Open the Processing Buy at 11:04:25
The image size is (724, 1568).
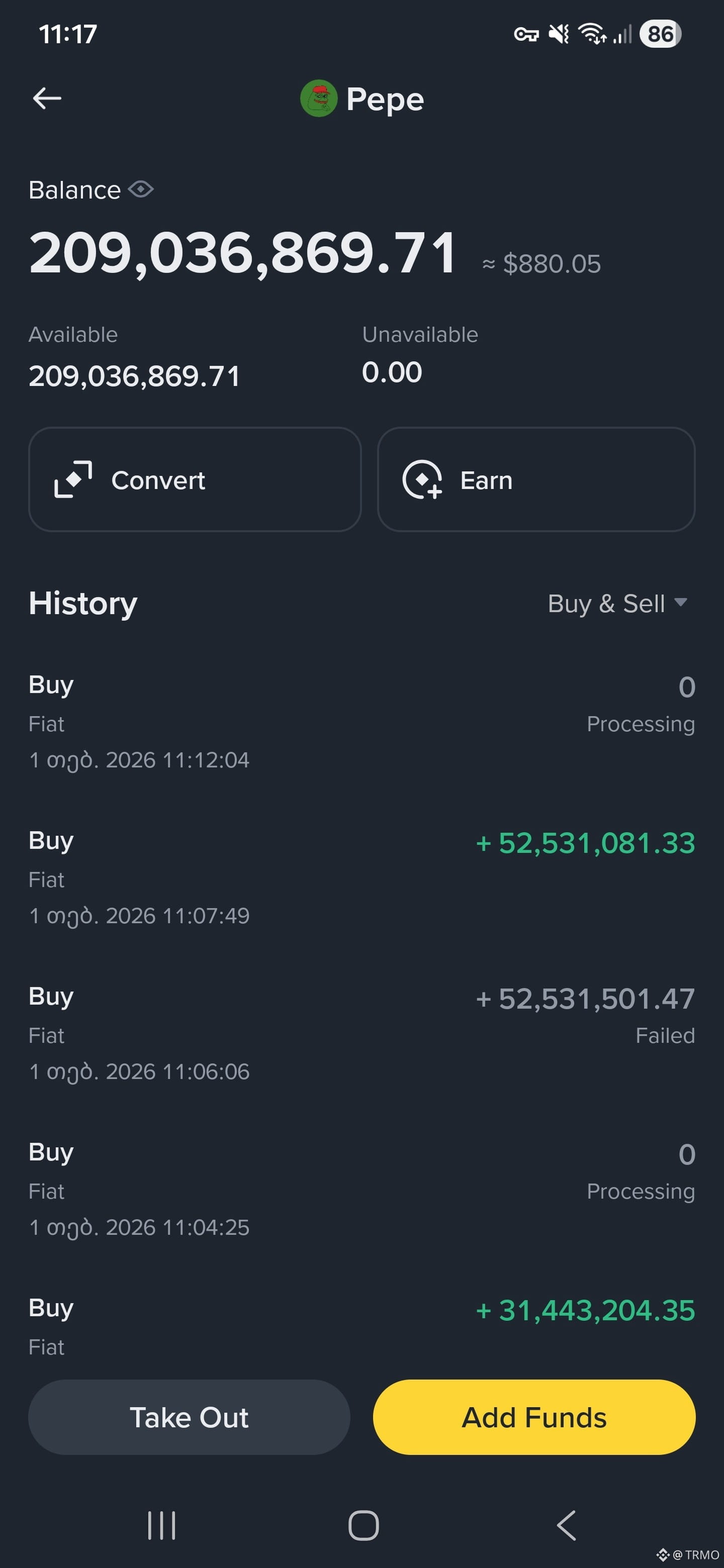coord(361,1190)
